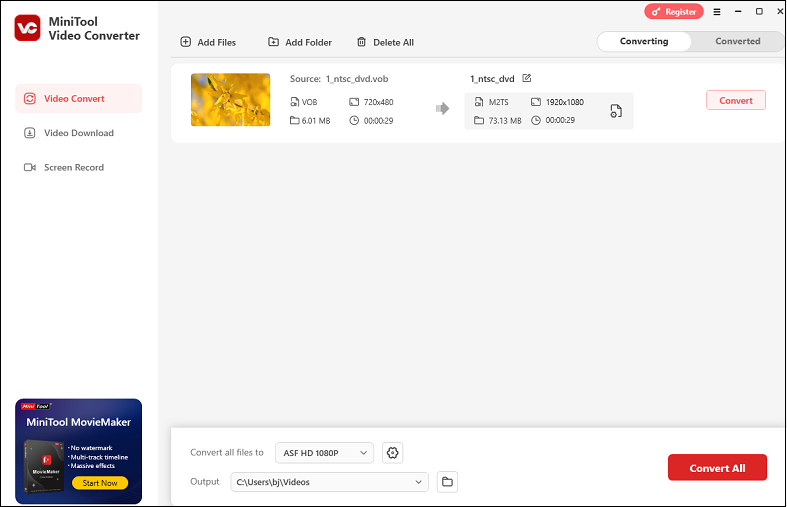This screenshot has height=507, width=787.
Task: Click the output file name 1_ntsc_dvd
Action: tap(492, 79)
